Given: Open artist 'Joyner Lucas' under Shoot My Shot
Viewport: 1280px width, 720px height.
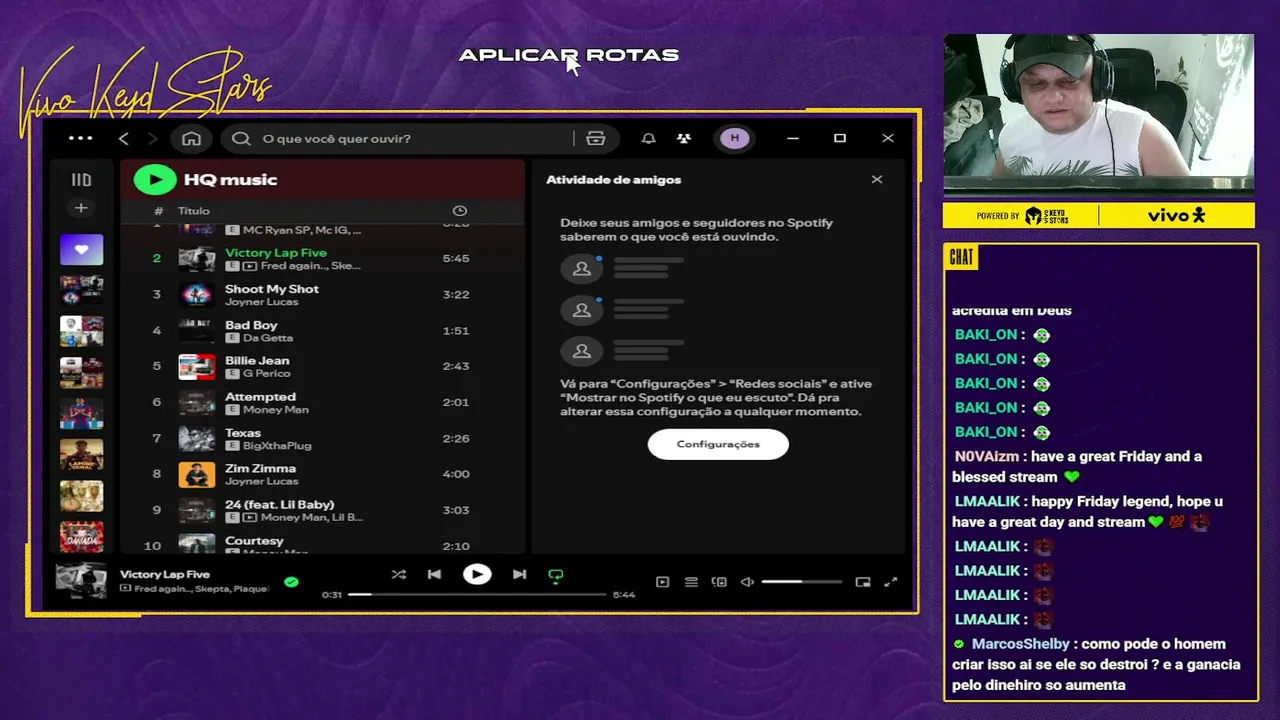Looking at the screenshot, I should click(x=262, y=302).
